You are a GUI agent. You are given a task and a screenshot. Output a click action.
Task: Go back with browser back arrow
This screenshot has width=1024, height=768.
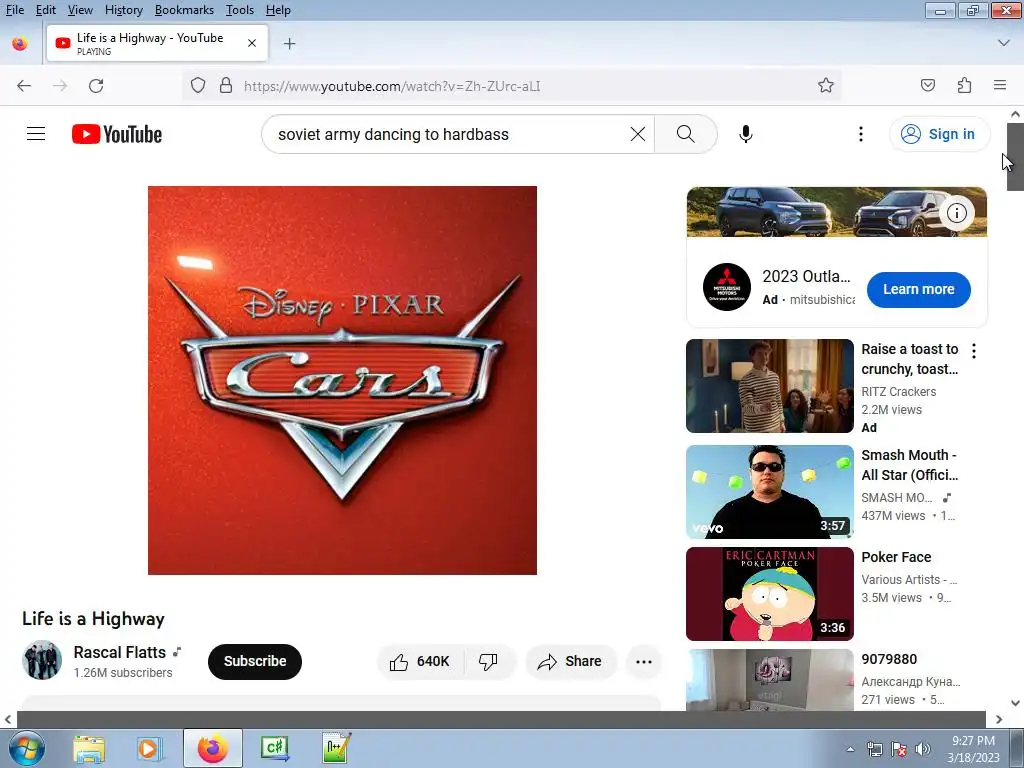24,86
